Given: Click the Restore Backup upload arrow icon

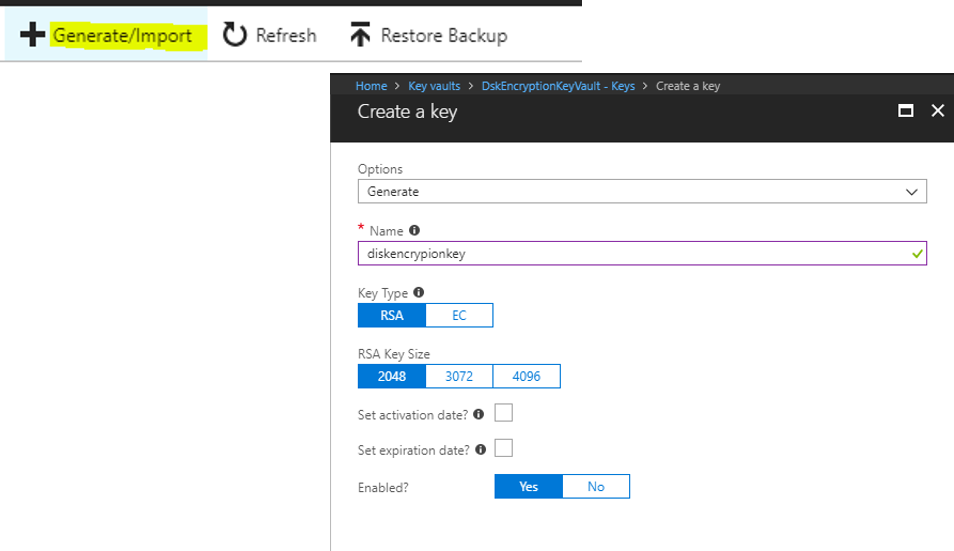Looking at the screenshot, I should tap(360, 35).
